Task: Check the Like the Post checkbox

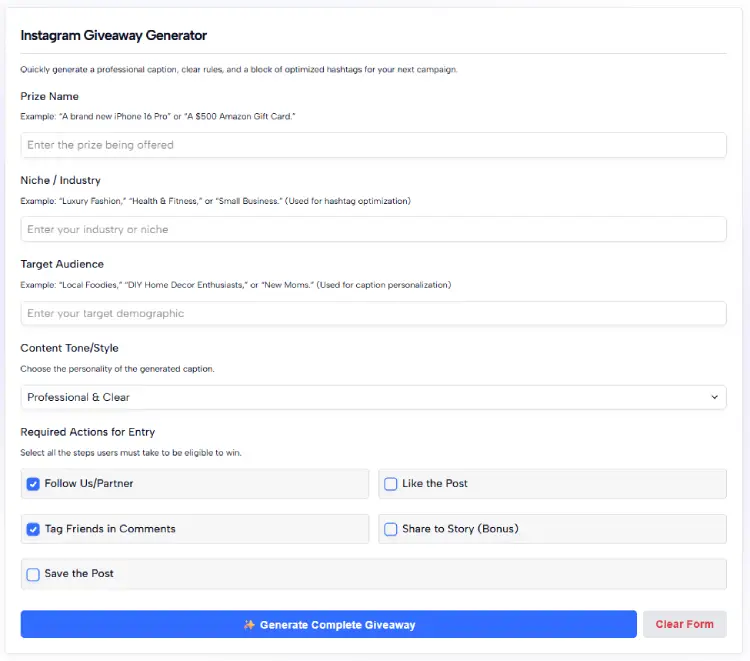Action: pos(391,484)
